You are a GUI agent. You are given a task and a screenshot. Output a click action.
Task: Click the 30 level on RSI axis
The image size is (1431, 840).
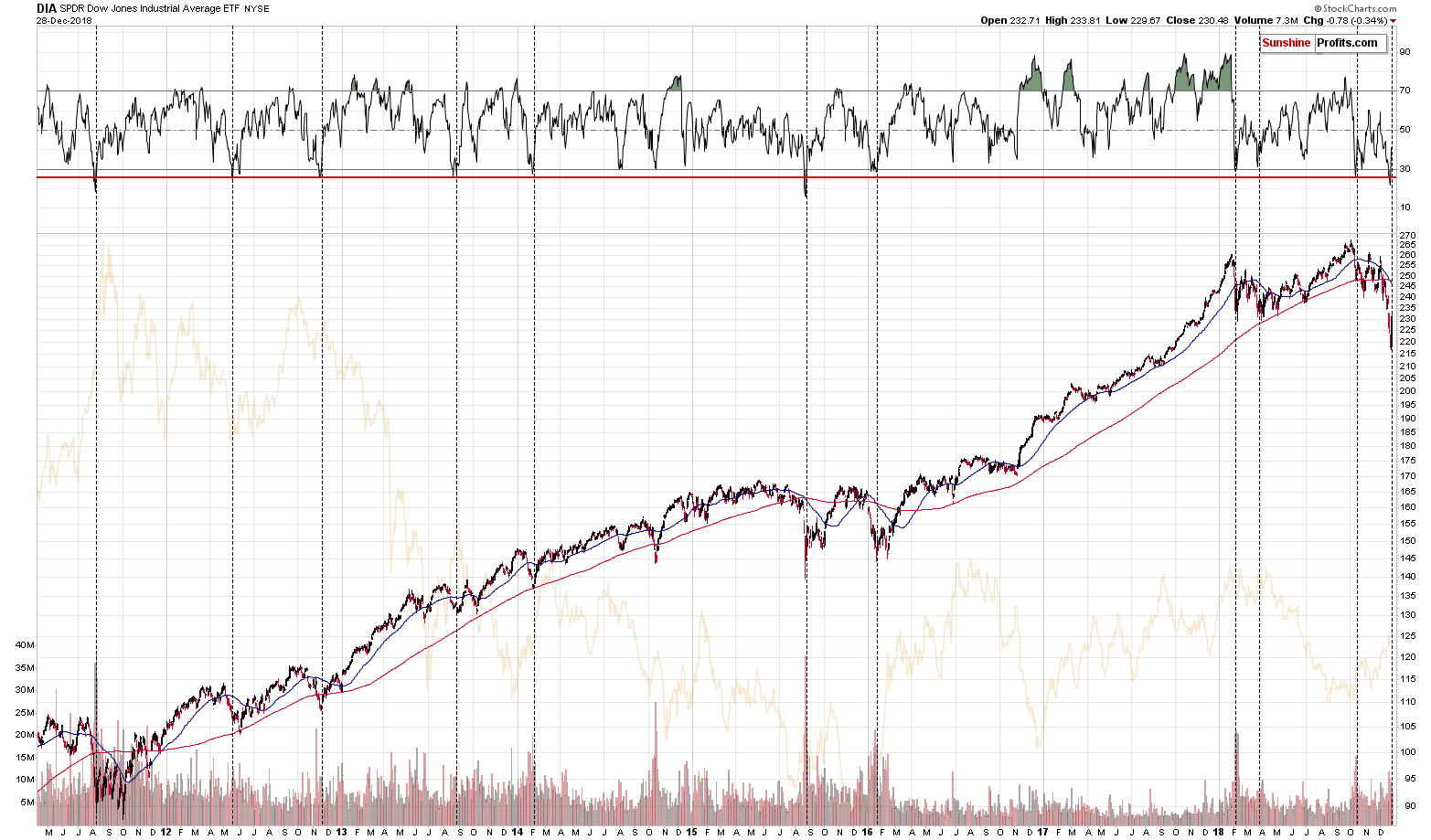[1404, 168]
